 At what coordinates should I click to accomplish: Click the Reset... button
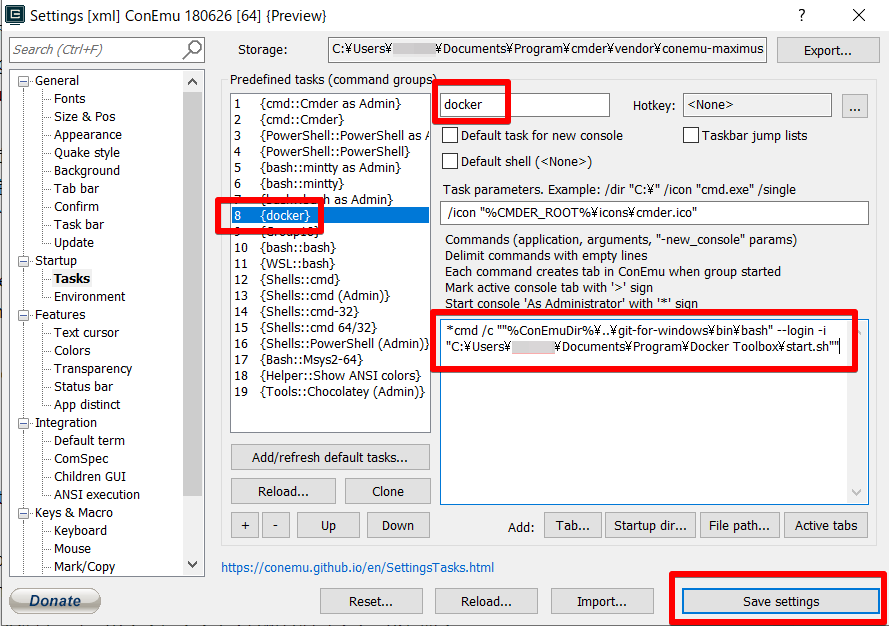371,602
